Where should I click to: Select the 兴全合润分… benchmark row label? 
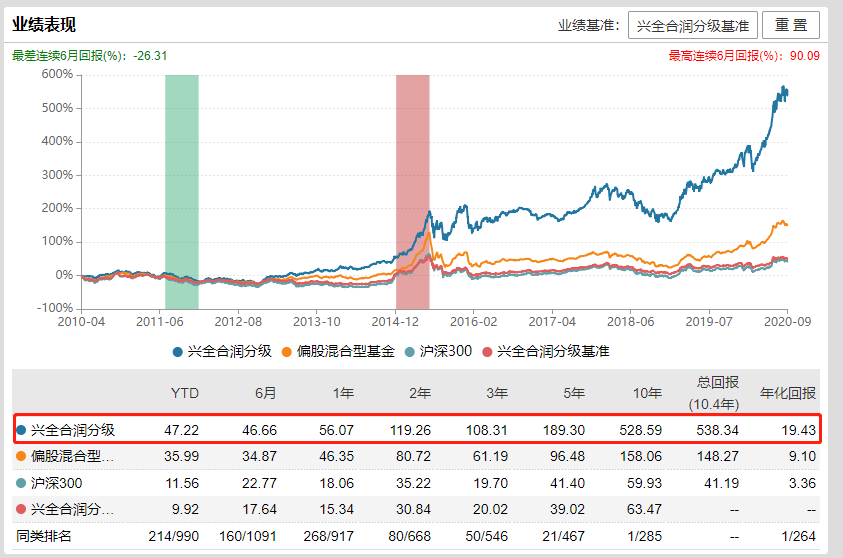[72, 509]
